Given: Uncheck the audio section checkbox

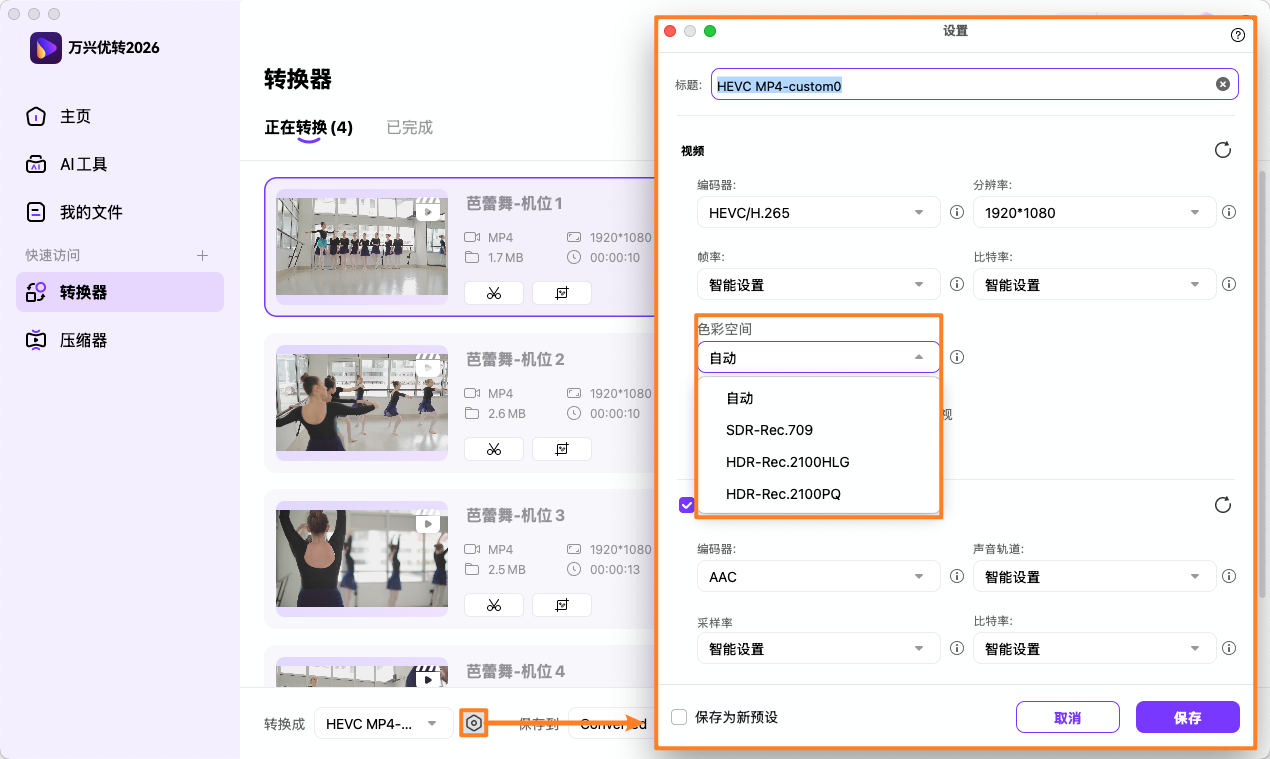Looking at the screenshot, I should point(687,505).
